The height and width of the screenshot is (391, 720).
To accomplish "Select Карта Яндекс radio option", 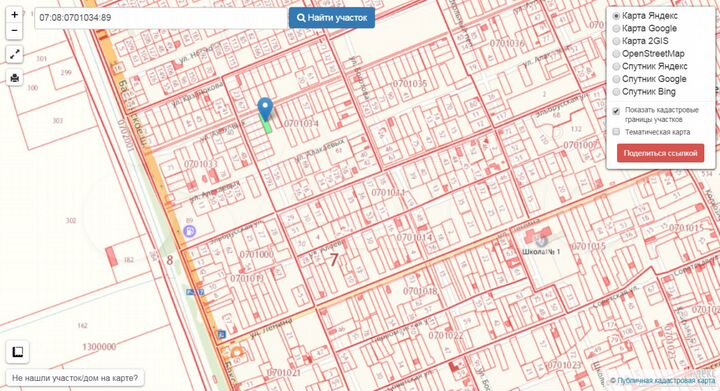I will click(x=616, y=16).
